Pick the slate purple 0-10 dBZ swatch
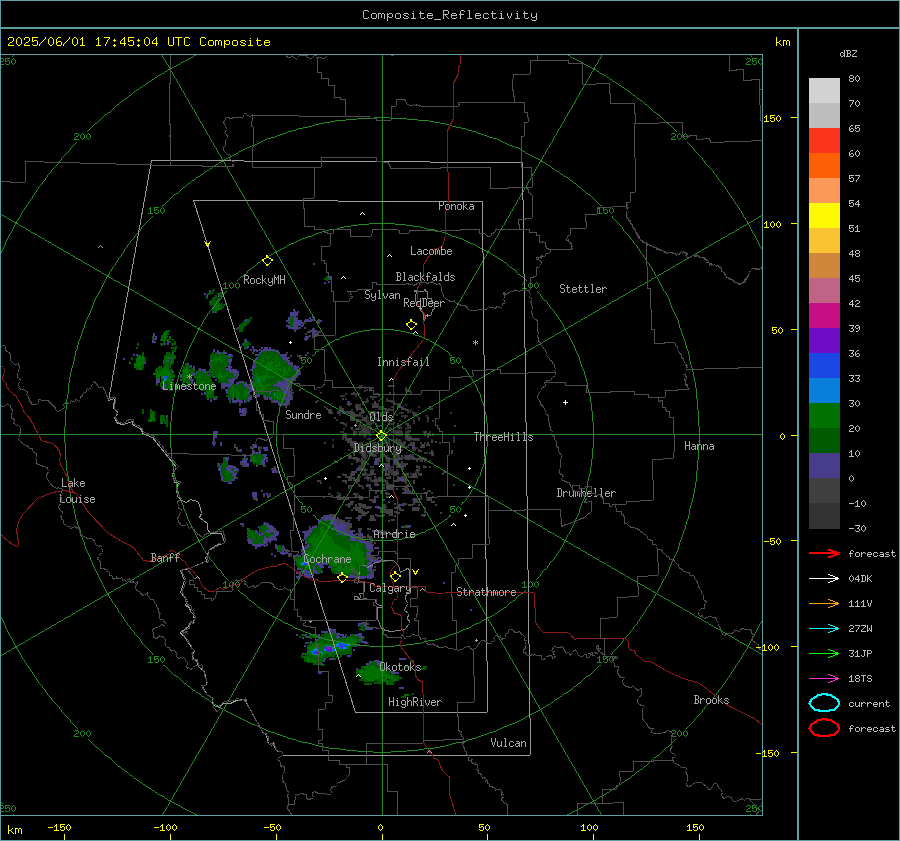 click(x=824, y=466)
